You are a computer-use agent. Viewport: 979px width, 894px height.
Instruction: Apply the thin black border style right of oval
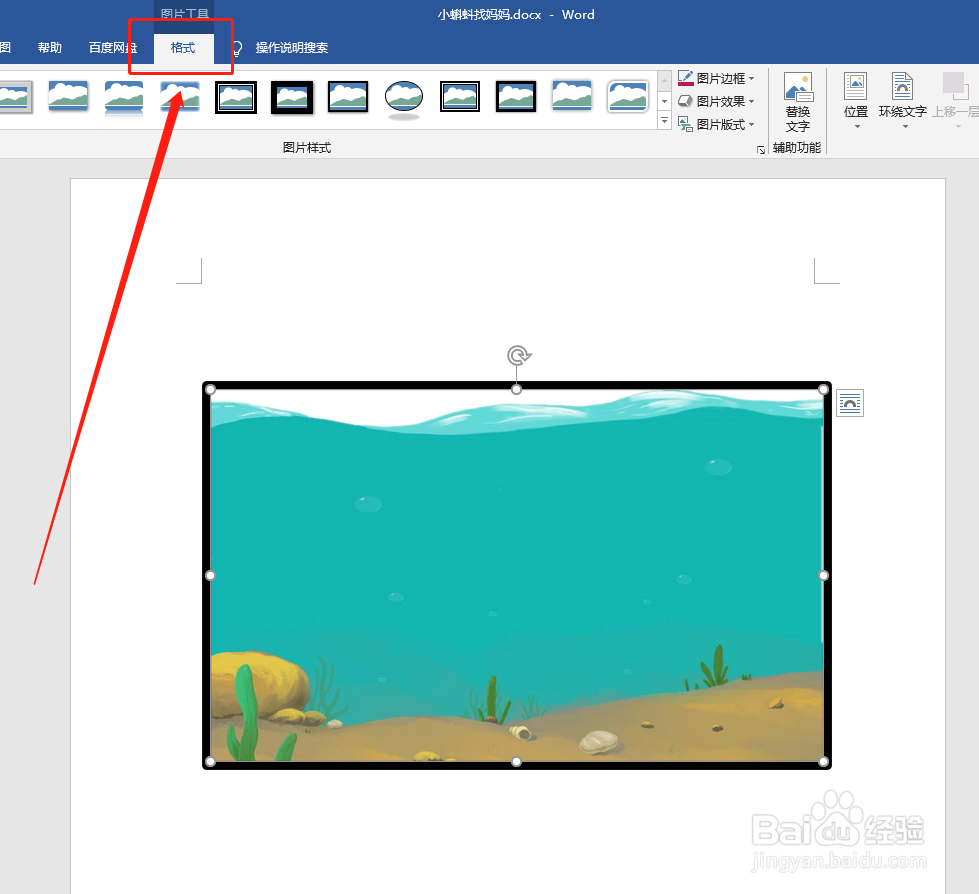(x=460, y=97)
